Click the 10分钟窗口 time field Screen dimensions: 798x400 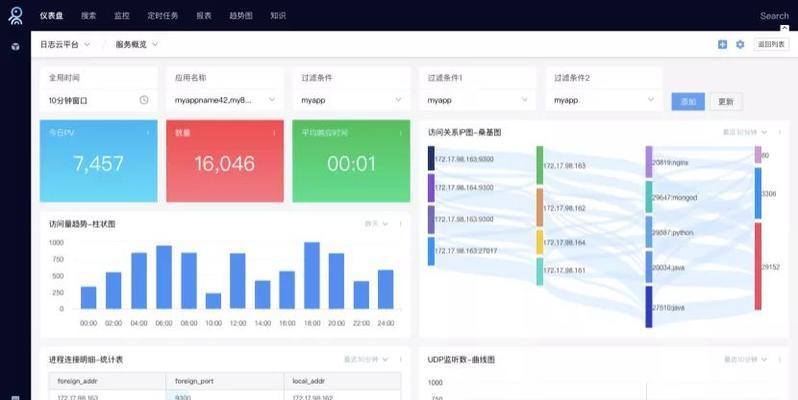[x=99, y=100]
